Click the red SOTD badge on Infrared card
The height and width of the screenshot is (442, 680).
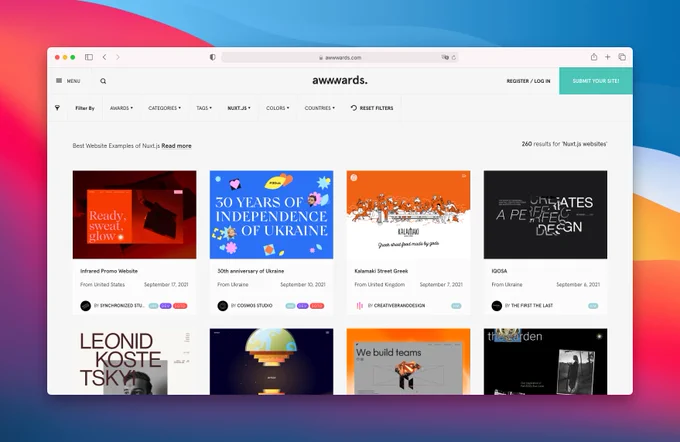pos(180,306)
